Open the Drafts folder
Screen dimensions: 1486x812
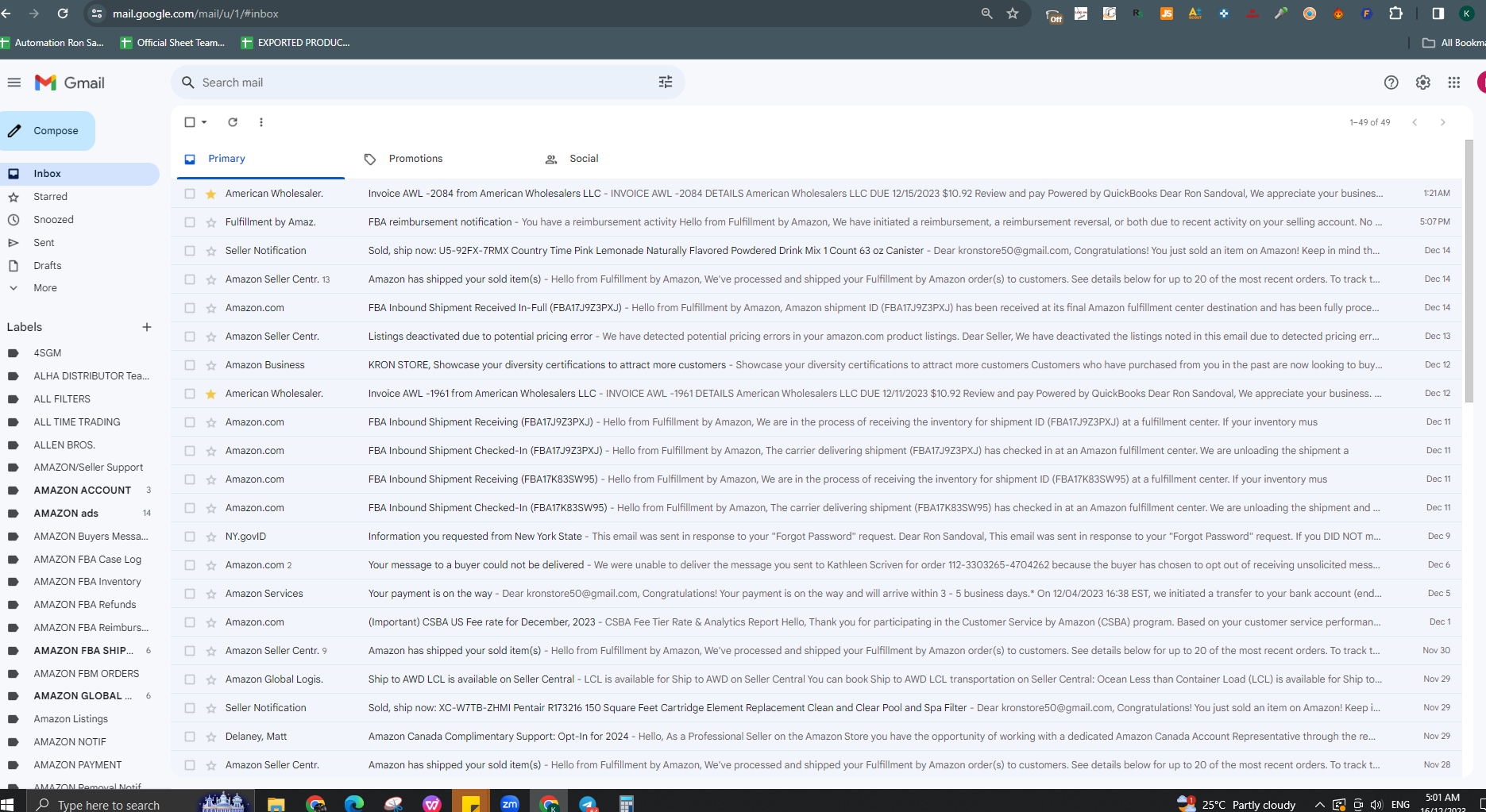tap(47, 266)
